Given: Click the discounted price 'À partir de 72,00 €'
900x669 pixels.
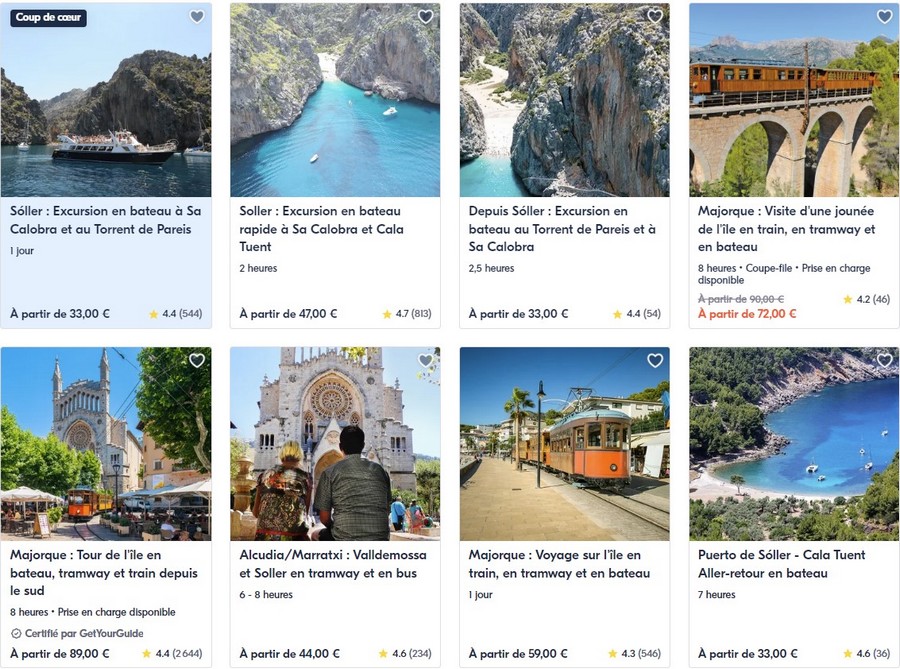Looking at the screenshot, I should 749,313.
